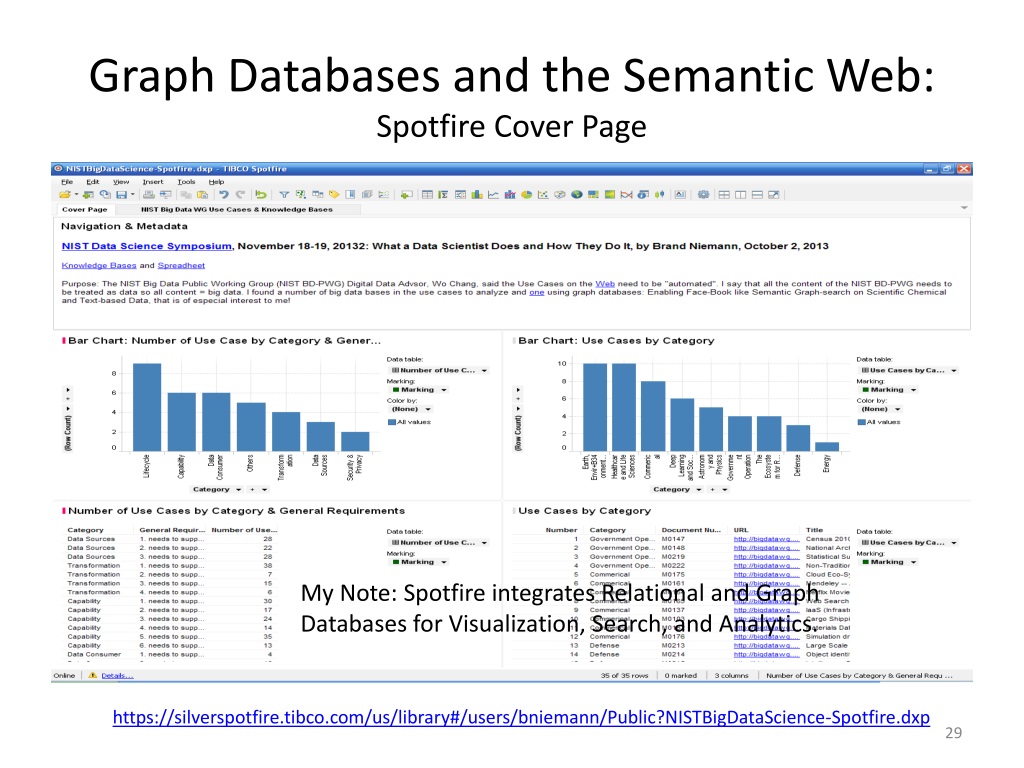This screenshot has height=768, width=1024.
Task: Click the Print icon in toolbar
Action: point(149,195)
